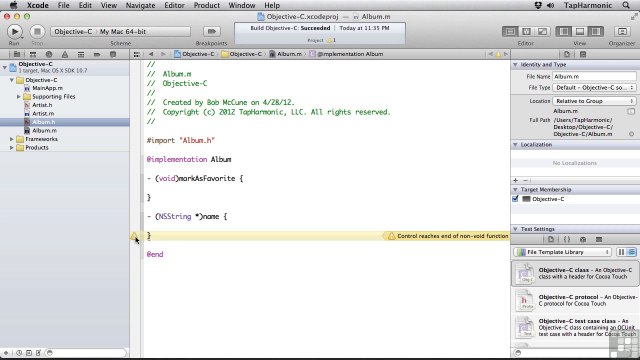Show the Symbol navigator

pos(33,54)
